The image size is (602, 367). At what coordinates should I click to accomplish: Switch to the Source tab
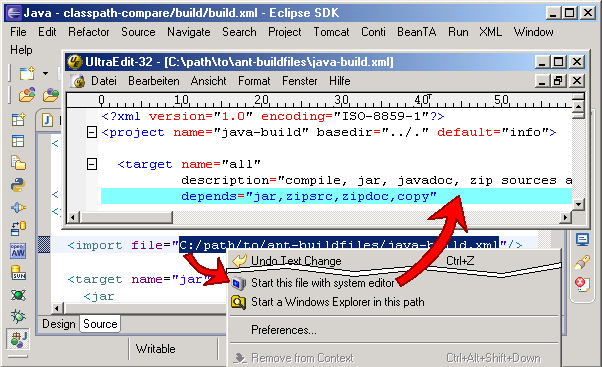pyautogui.click(x=100, y=324)
